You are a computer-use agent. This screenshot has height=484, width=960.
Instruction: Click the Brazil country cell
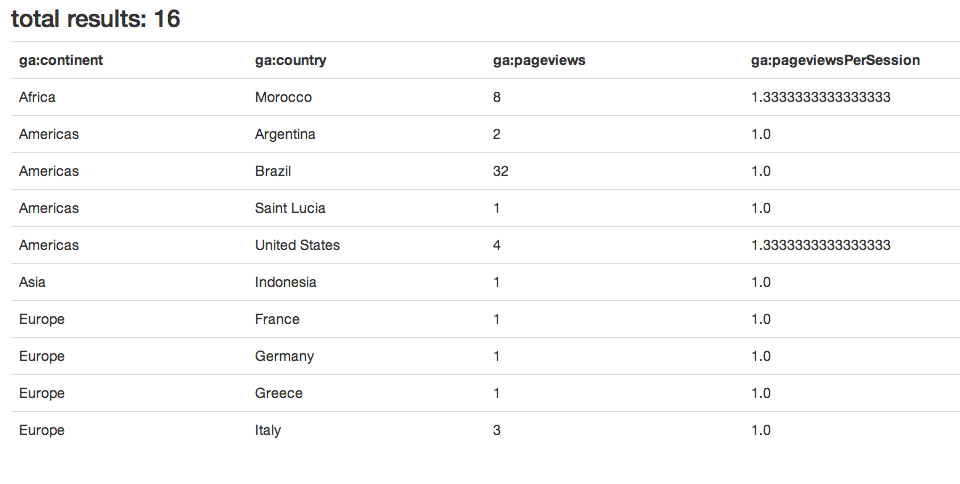pos(273,171)
